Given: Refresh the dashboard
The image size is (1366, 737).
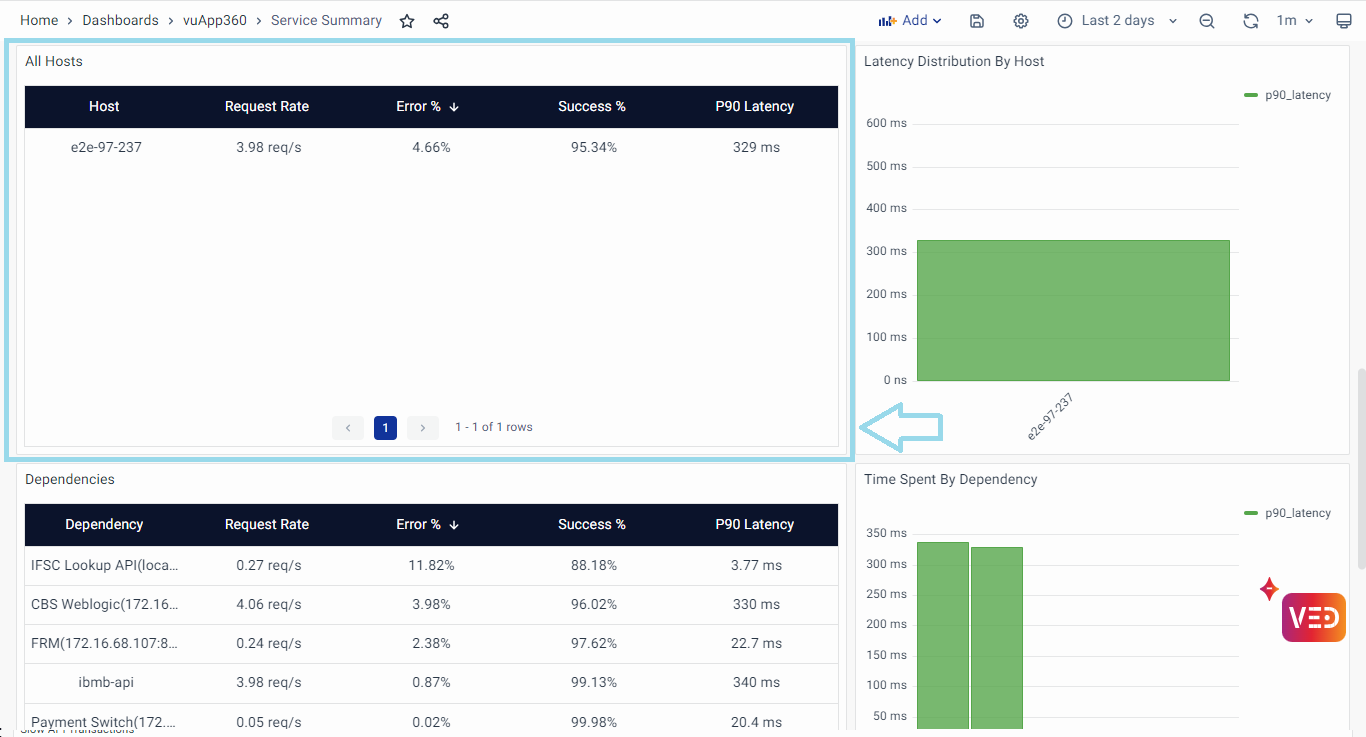Looking at the screenshot, I should coord(1250,21).
